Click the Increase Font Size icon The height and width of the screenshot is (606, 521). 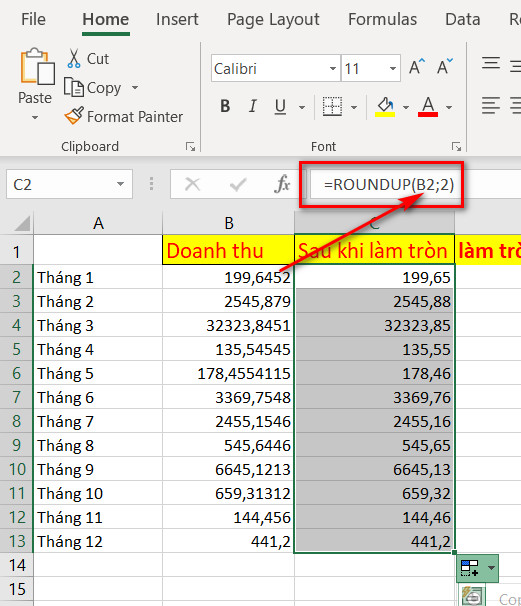point(417,67)
